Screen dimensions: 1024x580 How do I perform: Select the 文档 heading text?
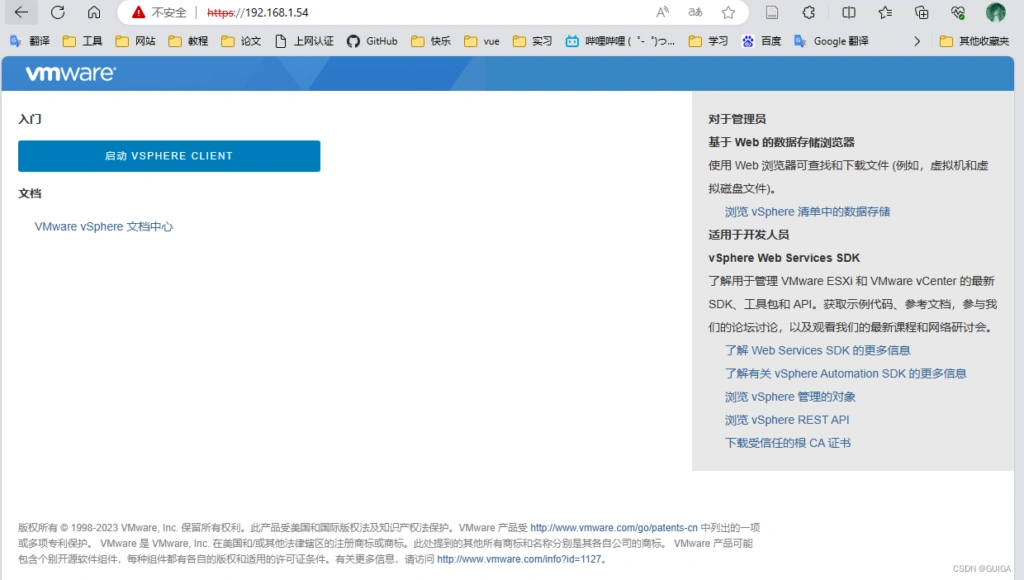(30, 193)
